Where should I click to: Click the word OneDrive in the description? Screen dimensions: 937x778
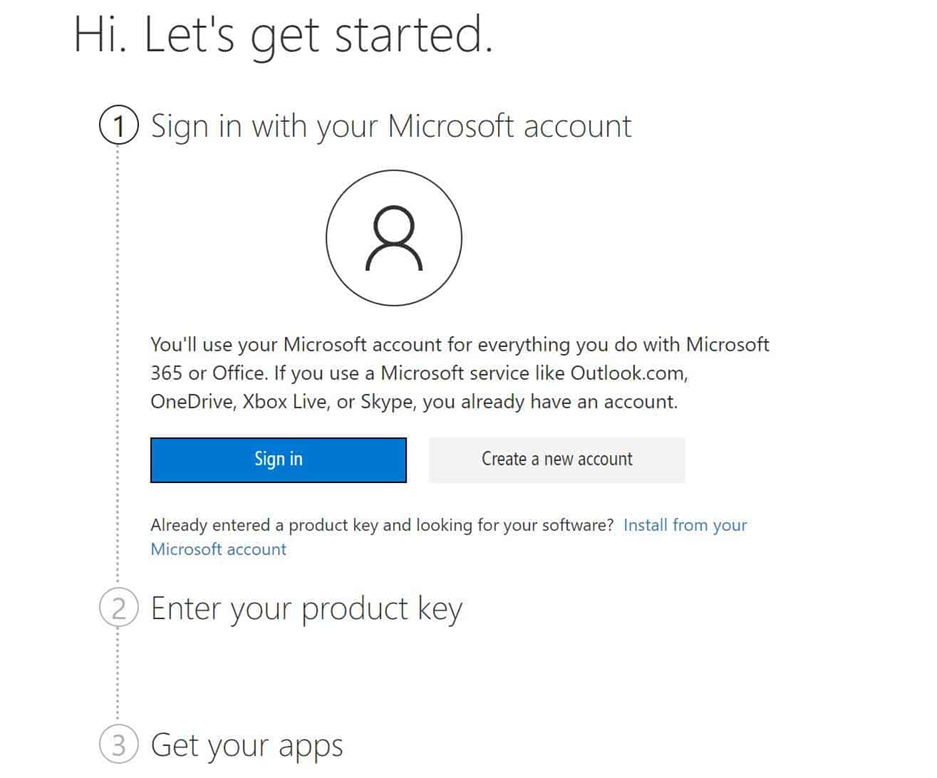click(x=192, y=402)
